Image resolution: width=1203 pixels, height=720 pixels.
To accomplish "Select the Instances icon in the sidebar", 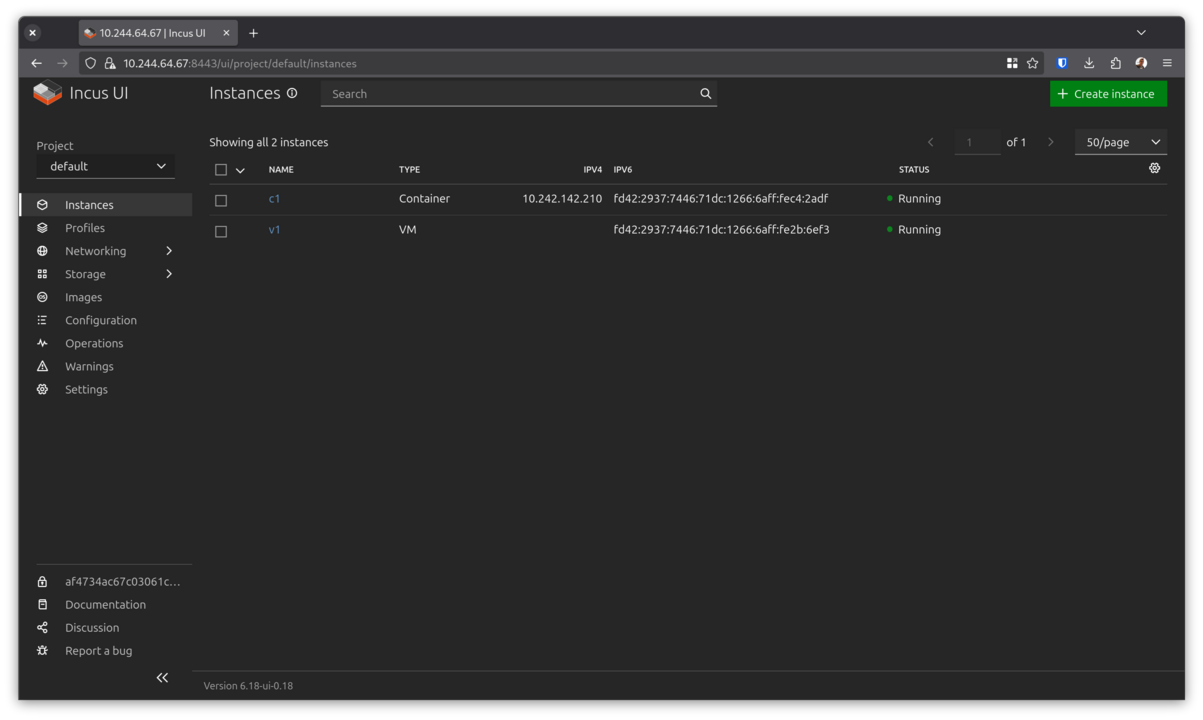I will click(42, 204).
